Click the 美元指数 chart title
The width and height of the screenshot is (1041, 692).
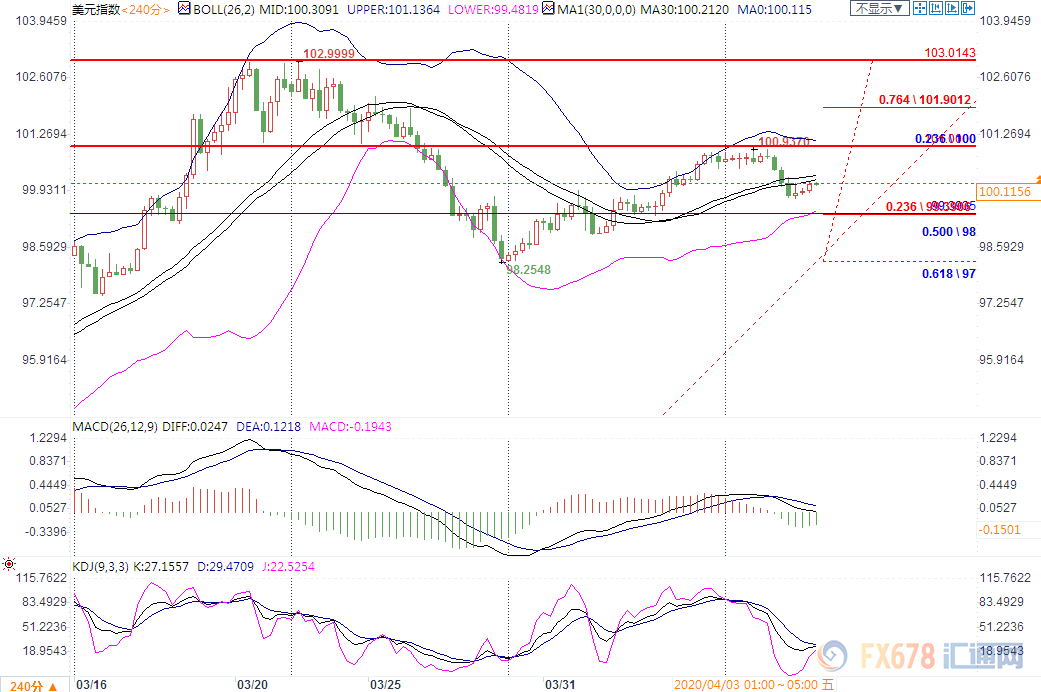(x=95, y=8)
